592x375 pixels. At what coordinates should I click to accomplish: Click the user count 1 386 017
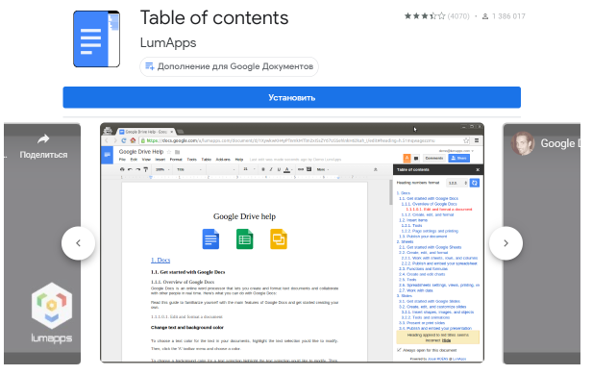[504, 16]
